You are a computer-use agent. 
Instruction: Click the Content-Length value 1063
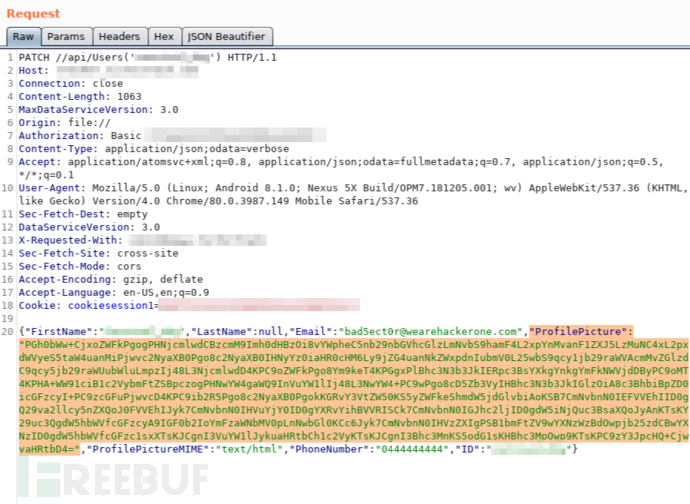pos(129,97)
